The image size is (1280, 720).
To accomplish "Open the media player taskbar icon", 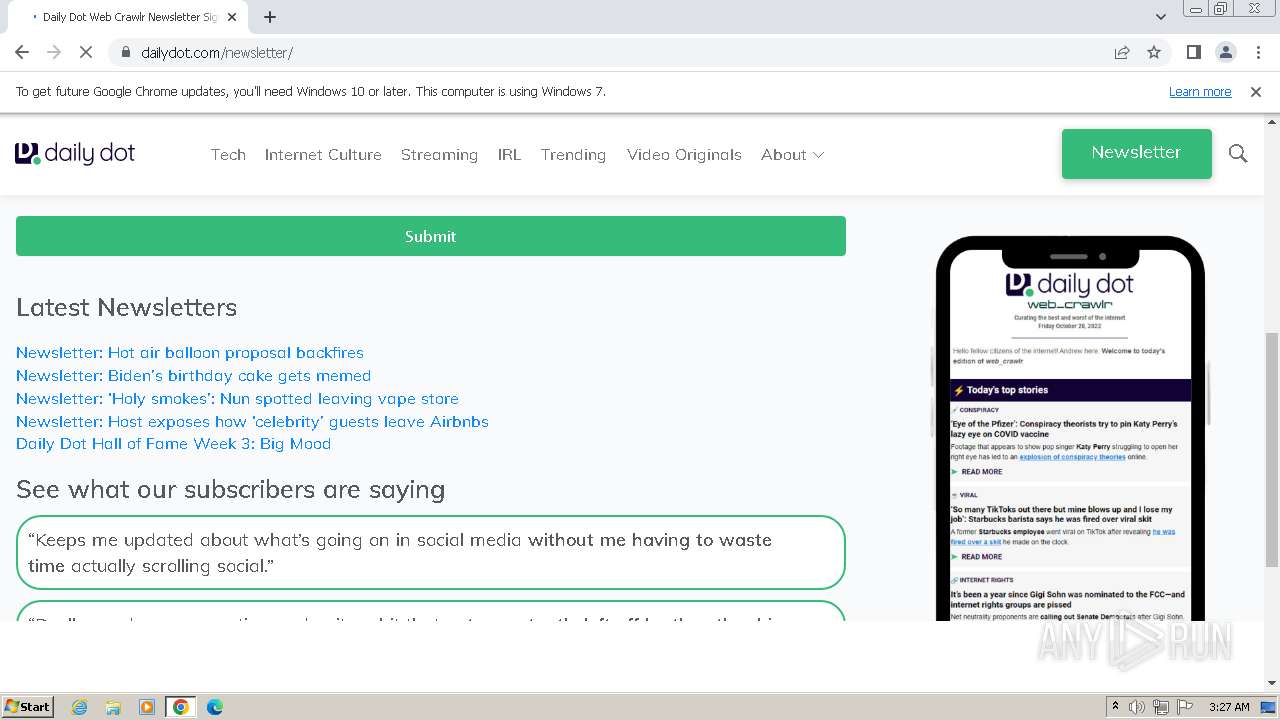I will (x=147, y=707).
